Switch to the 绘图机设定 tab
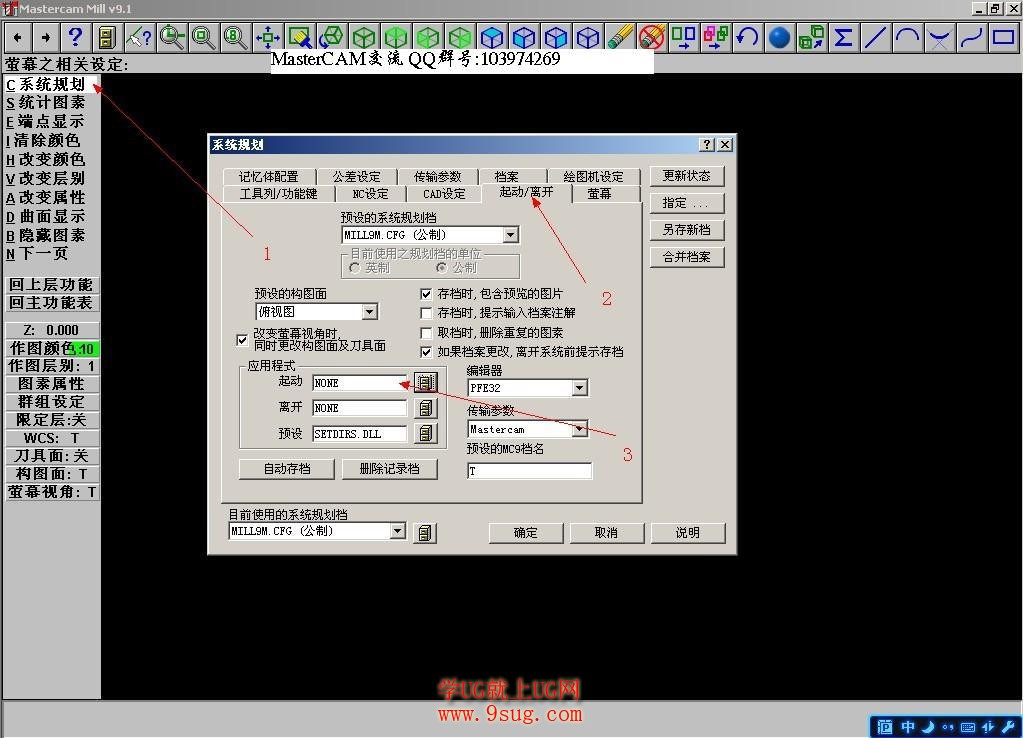 tap(593, 176)
